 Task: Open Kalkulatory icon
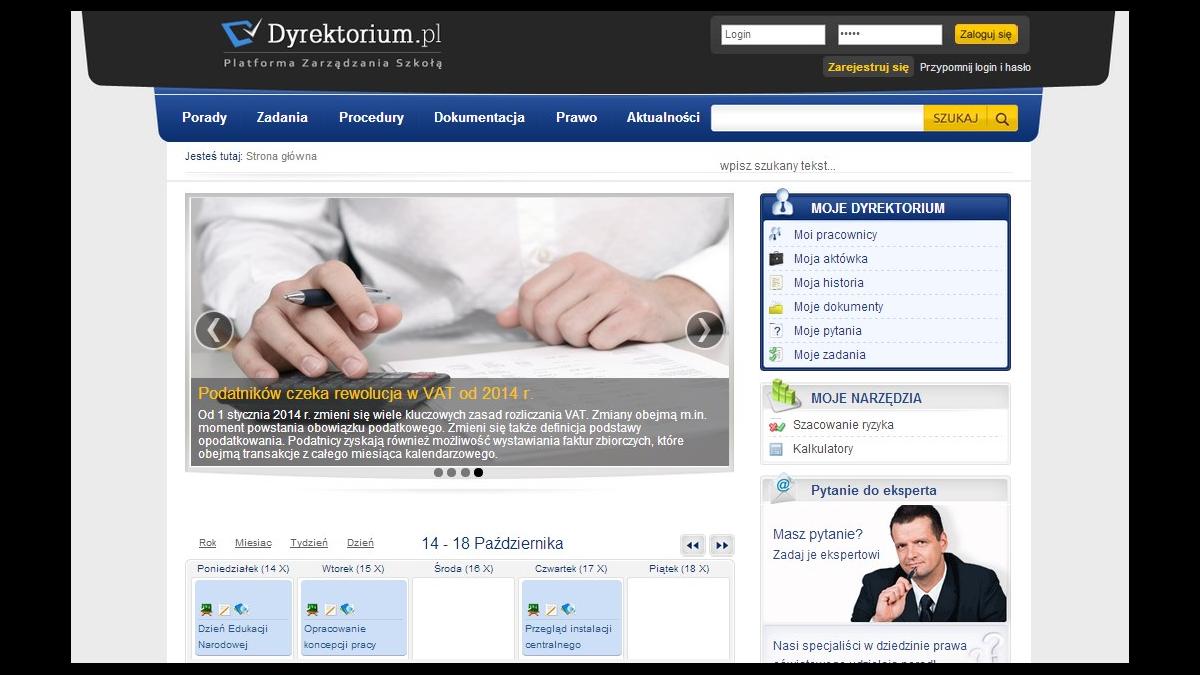coord(776,449)
